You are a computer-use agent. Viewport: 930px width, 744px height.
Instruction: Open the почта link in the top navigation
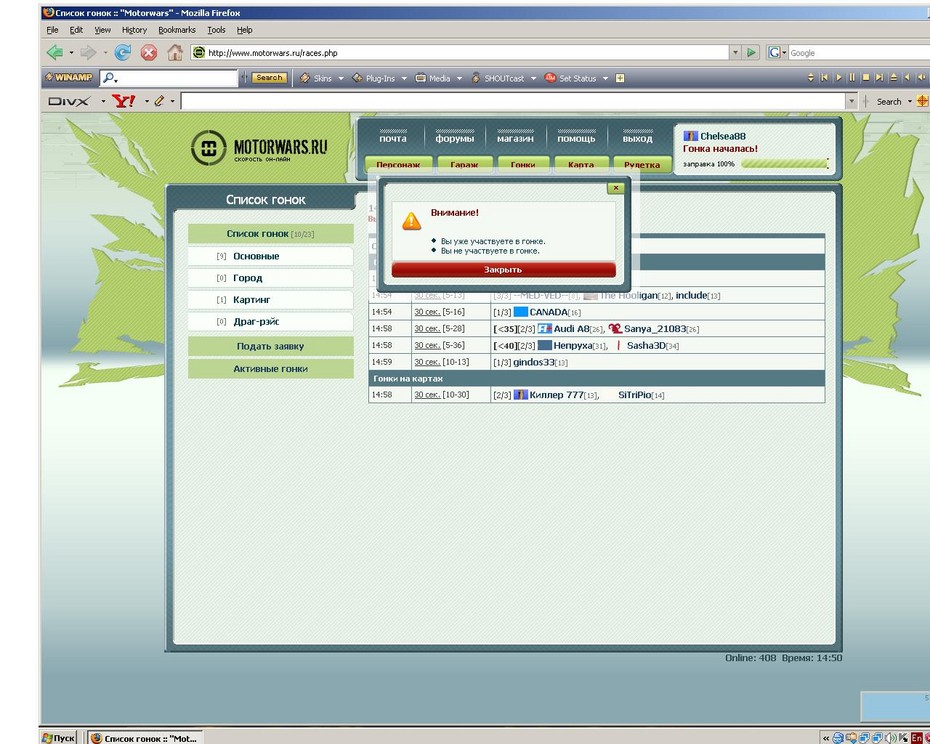coord(393,138)
